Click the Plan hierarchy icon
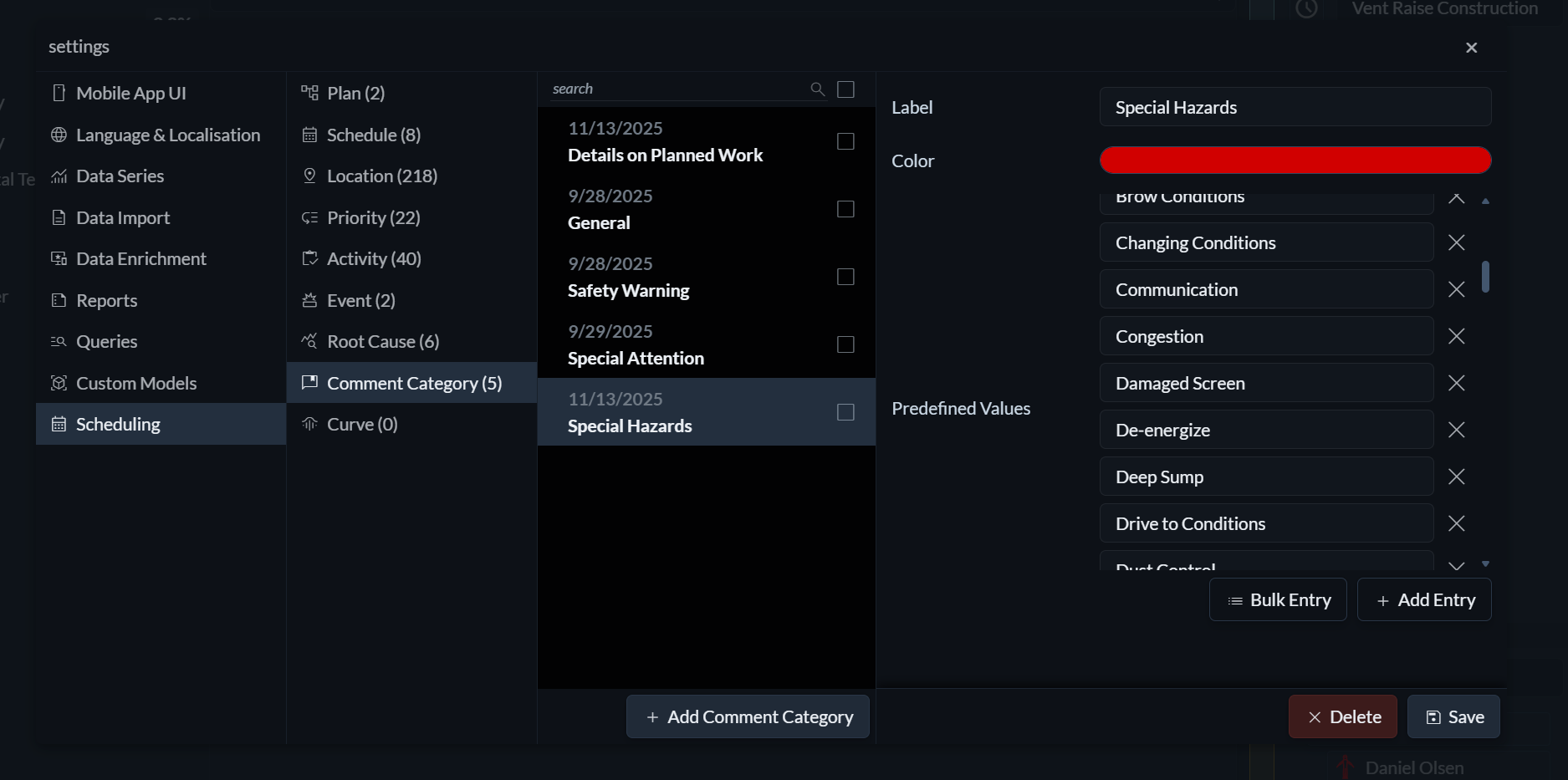 309,93
